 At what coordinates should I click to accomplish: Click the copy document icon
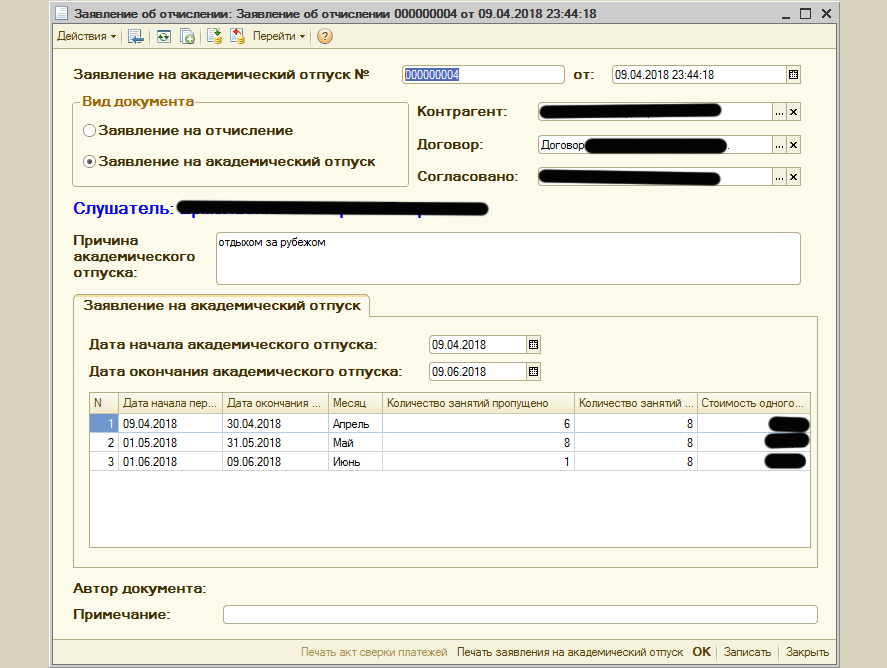[187, 36]
